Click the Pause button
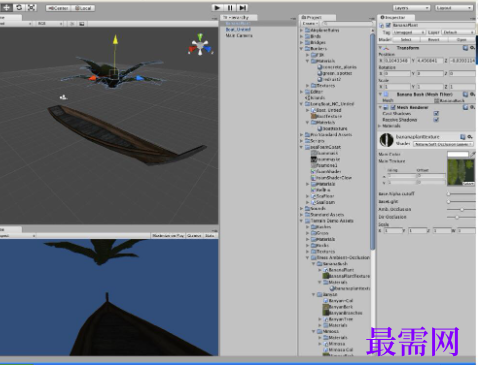This screenshot has height=373, width=478. 230,8
